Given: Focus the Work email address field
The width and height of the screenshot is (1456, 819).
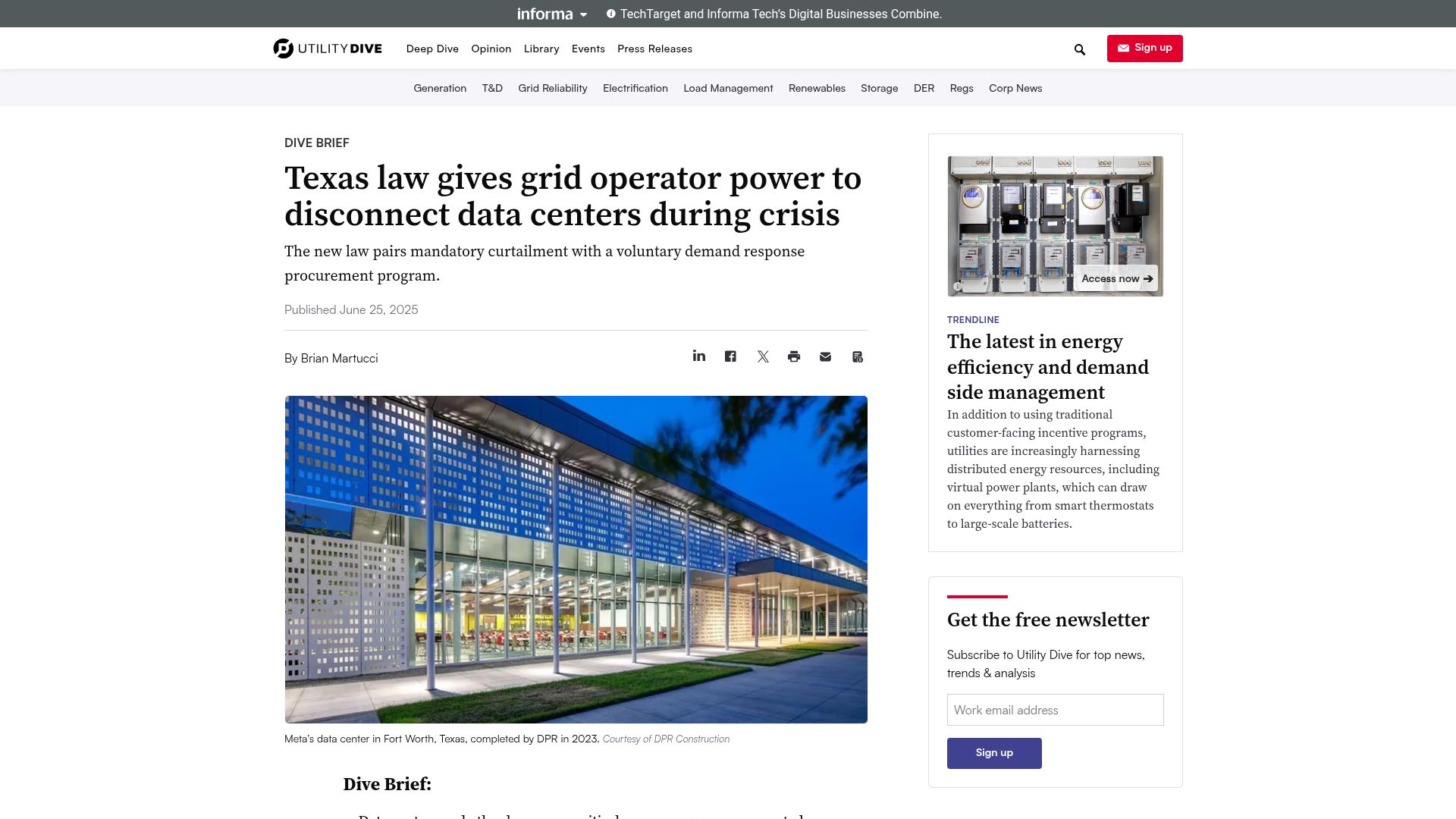Looking at the screenshot, I should [1055, 710].
